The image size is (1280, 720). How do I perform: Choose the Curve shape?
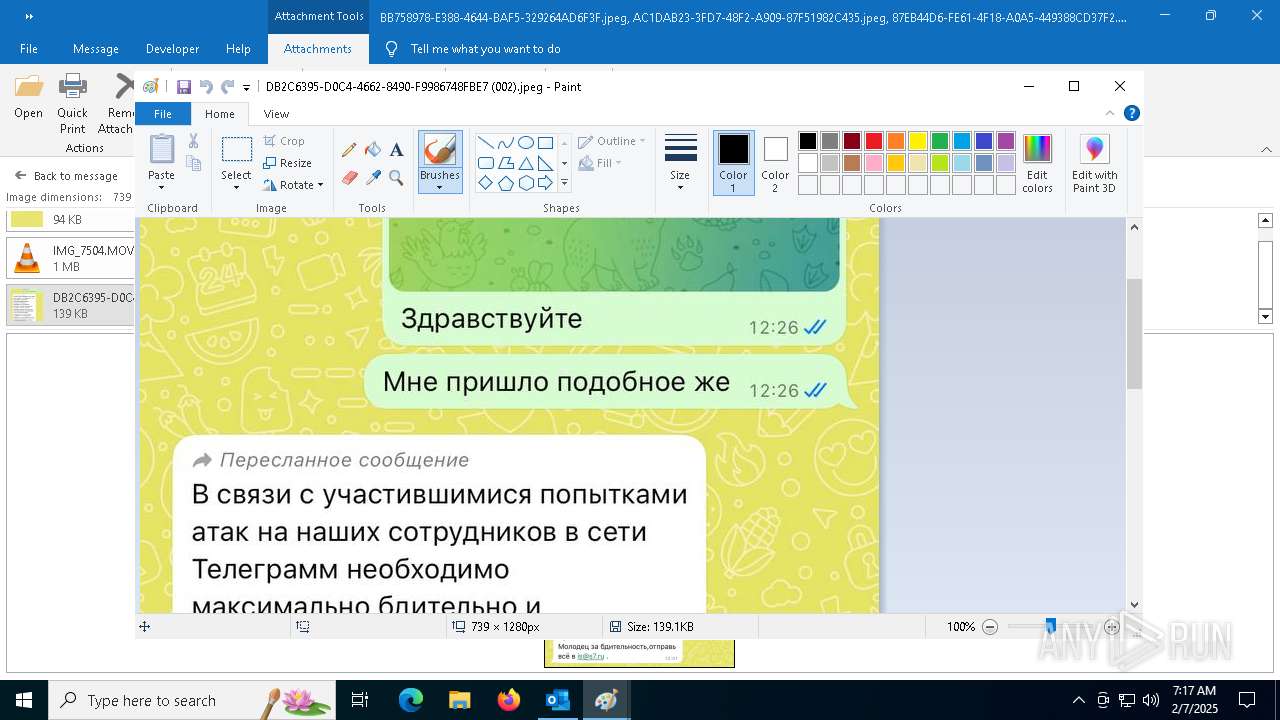[505, 143]
